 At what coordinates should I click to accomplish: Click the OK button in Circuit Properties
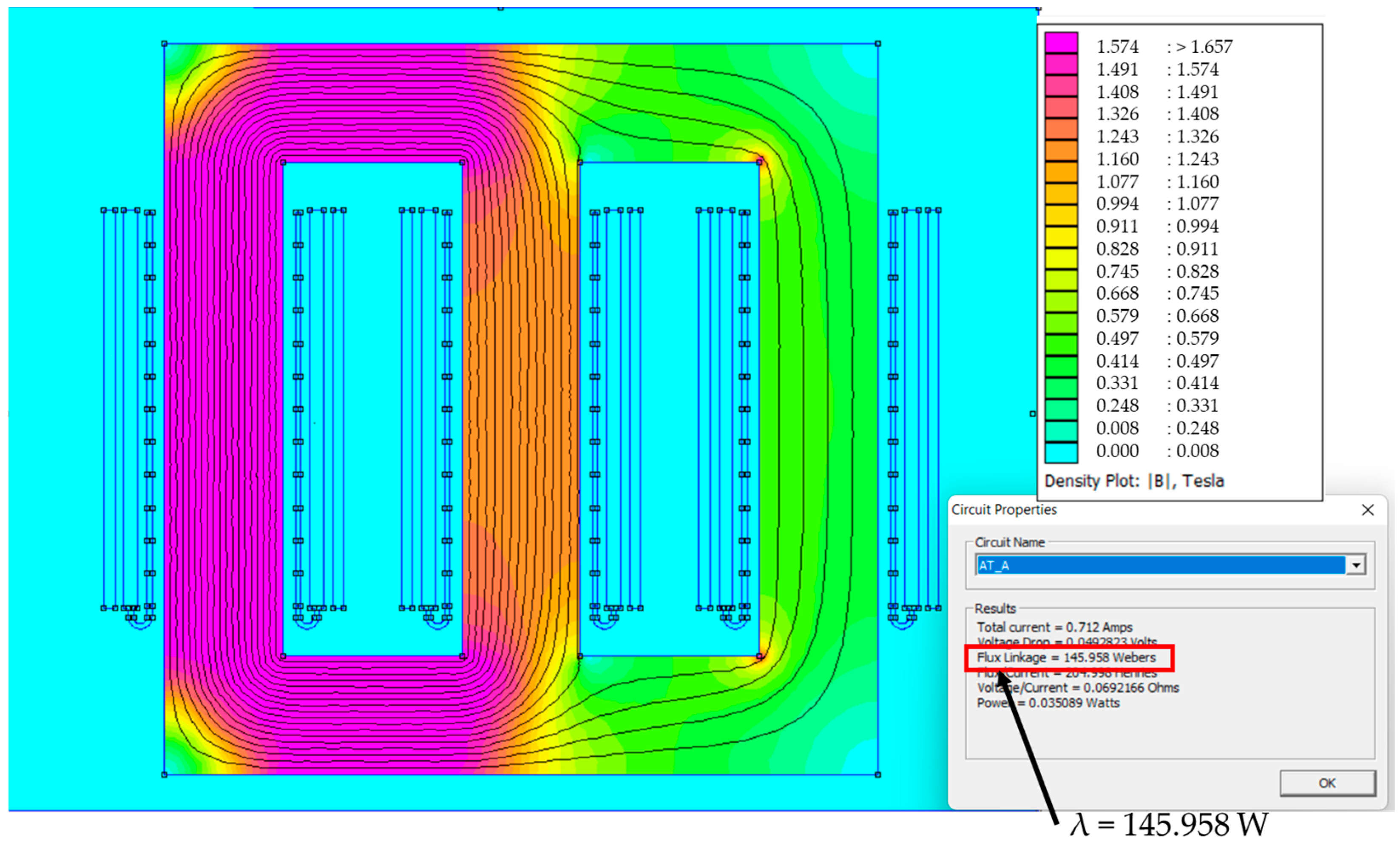[1327, 783]
